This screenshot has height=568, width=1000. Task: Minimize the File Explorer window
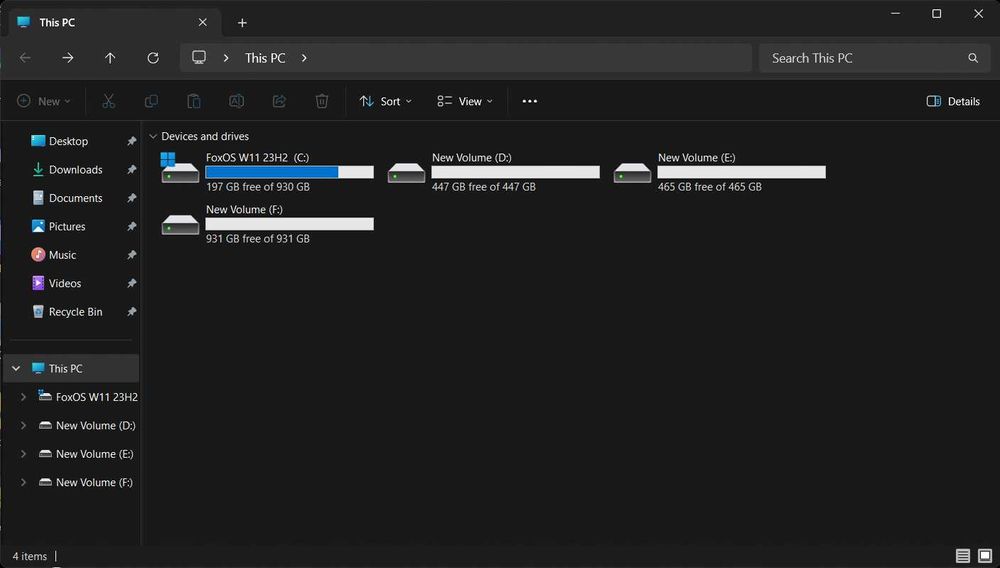coord(895,13)
